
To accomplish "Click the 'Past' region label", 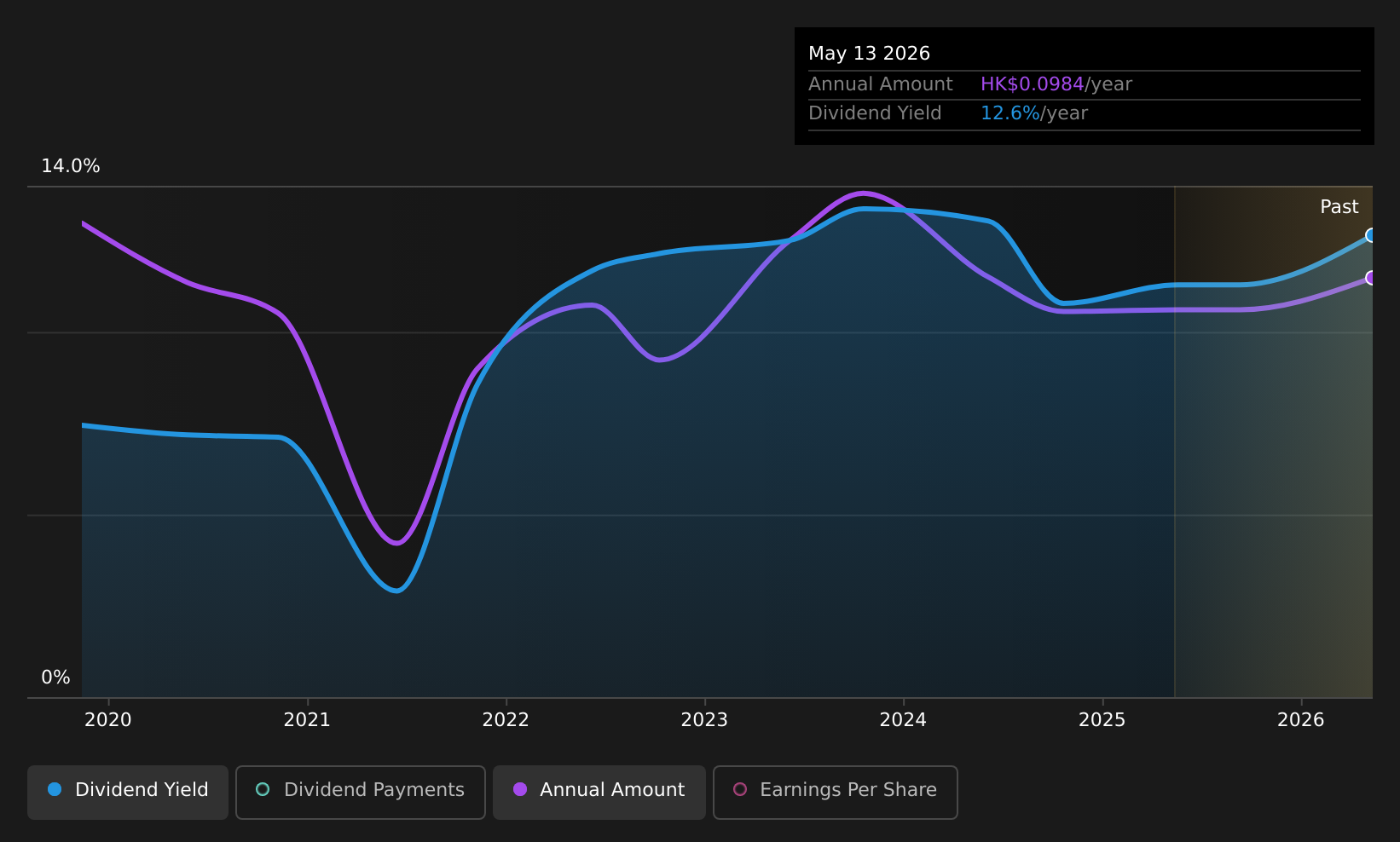I will [x=1339, y=207].
